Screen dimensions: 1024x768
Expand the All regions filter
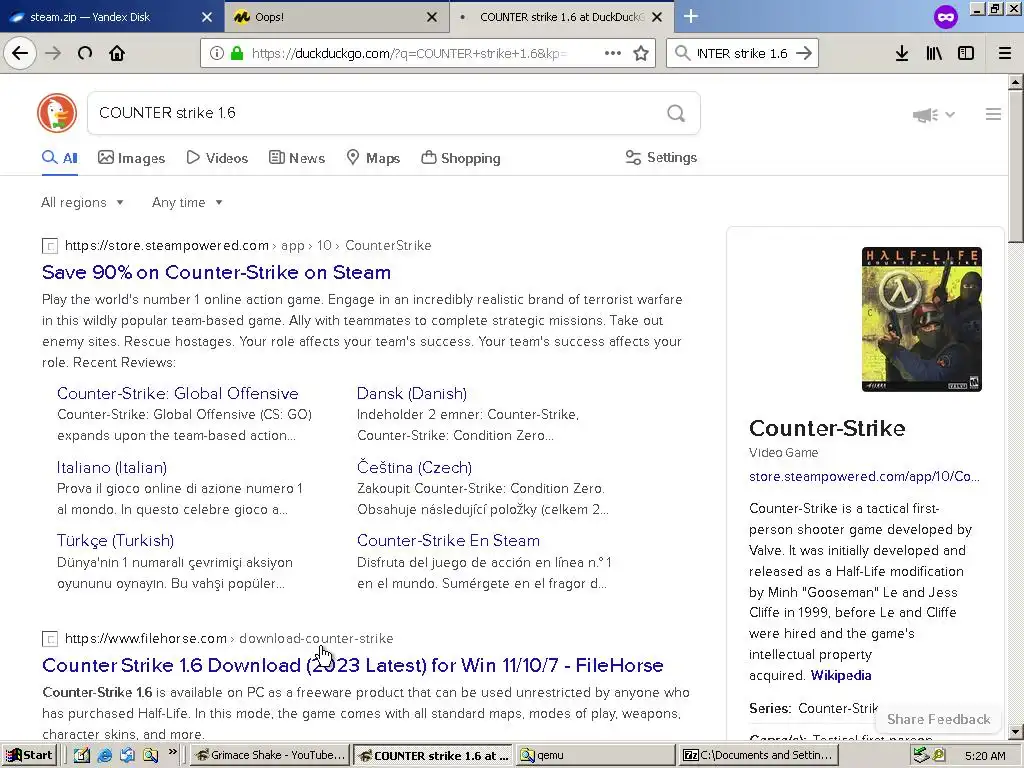[82, 202]
